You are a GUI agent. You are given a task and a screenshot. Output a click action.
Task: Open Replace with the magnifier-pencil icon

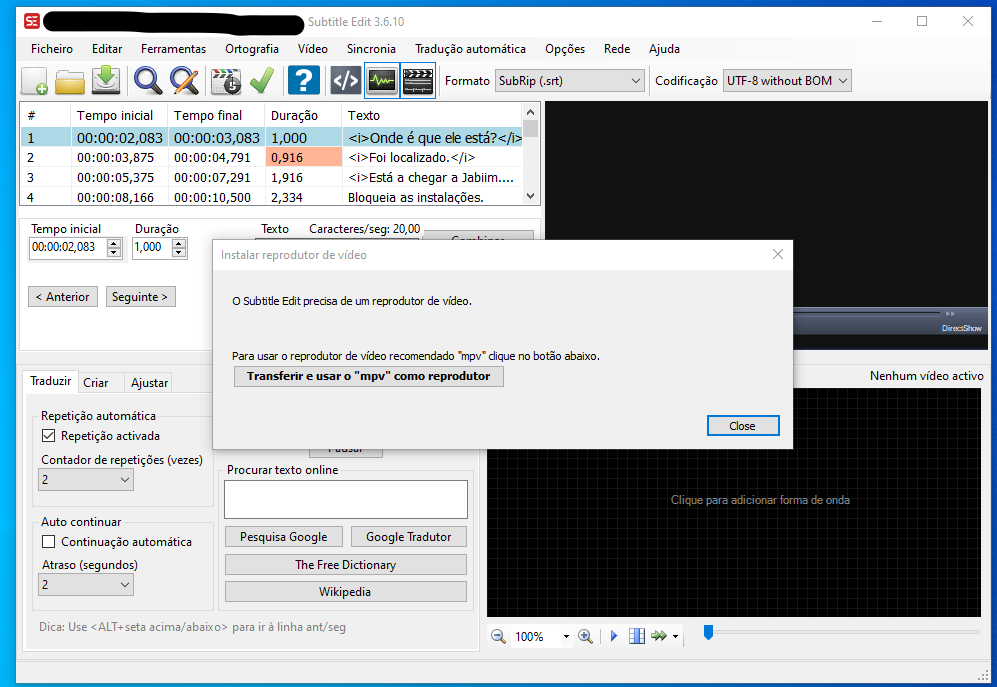tap(184, 81)
